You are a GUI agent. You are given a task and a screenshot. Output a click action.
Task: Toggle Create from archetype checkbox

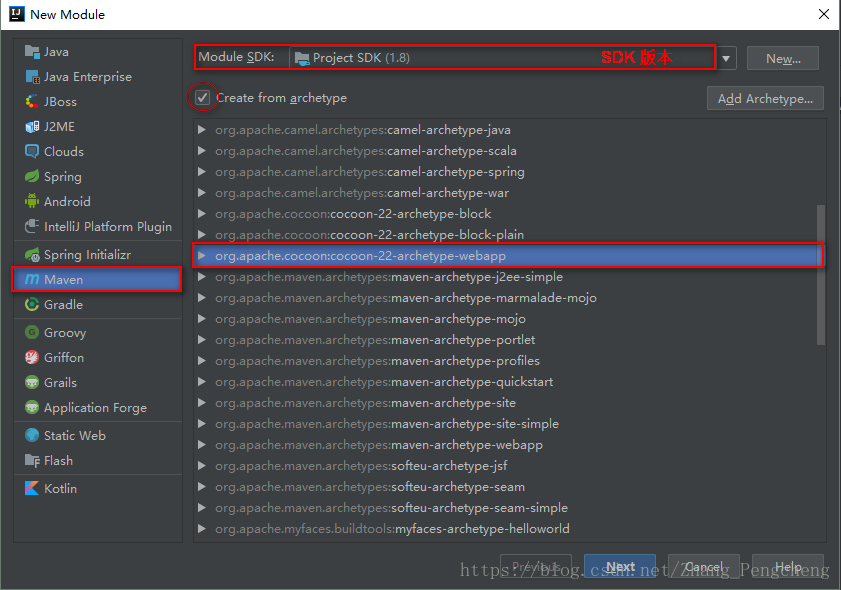(x=202, y=98)
